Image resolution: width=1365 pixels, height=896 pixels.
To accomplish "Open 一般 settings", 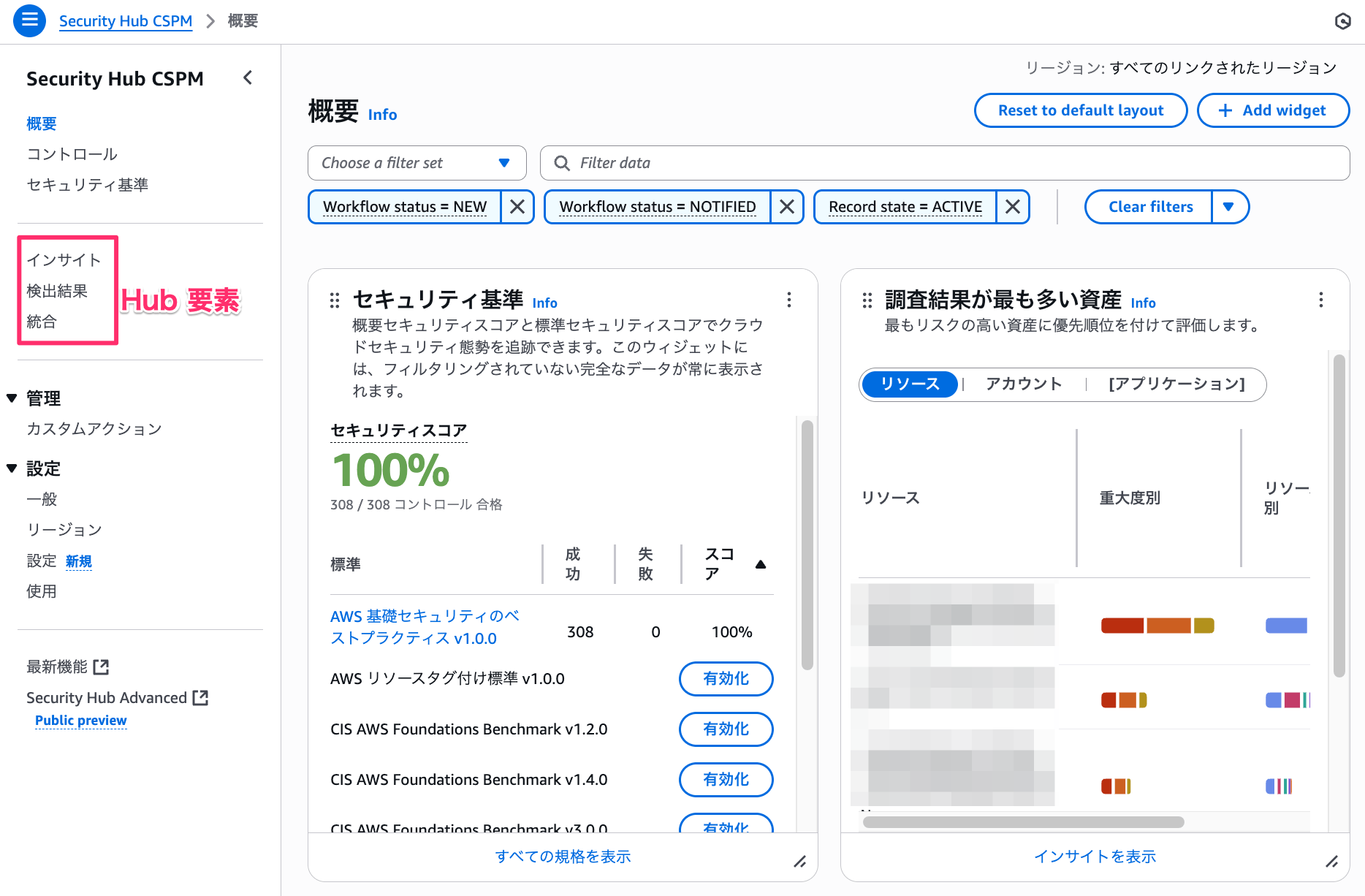I will click(x=42, y=499).
